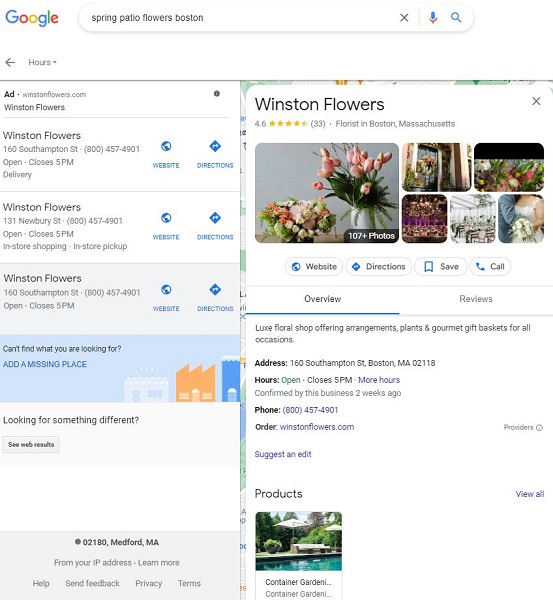Save Winston Flowers with the Save button

coord(441,266)
